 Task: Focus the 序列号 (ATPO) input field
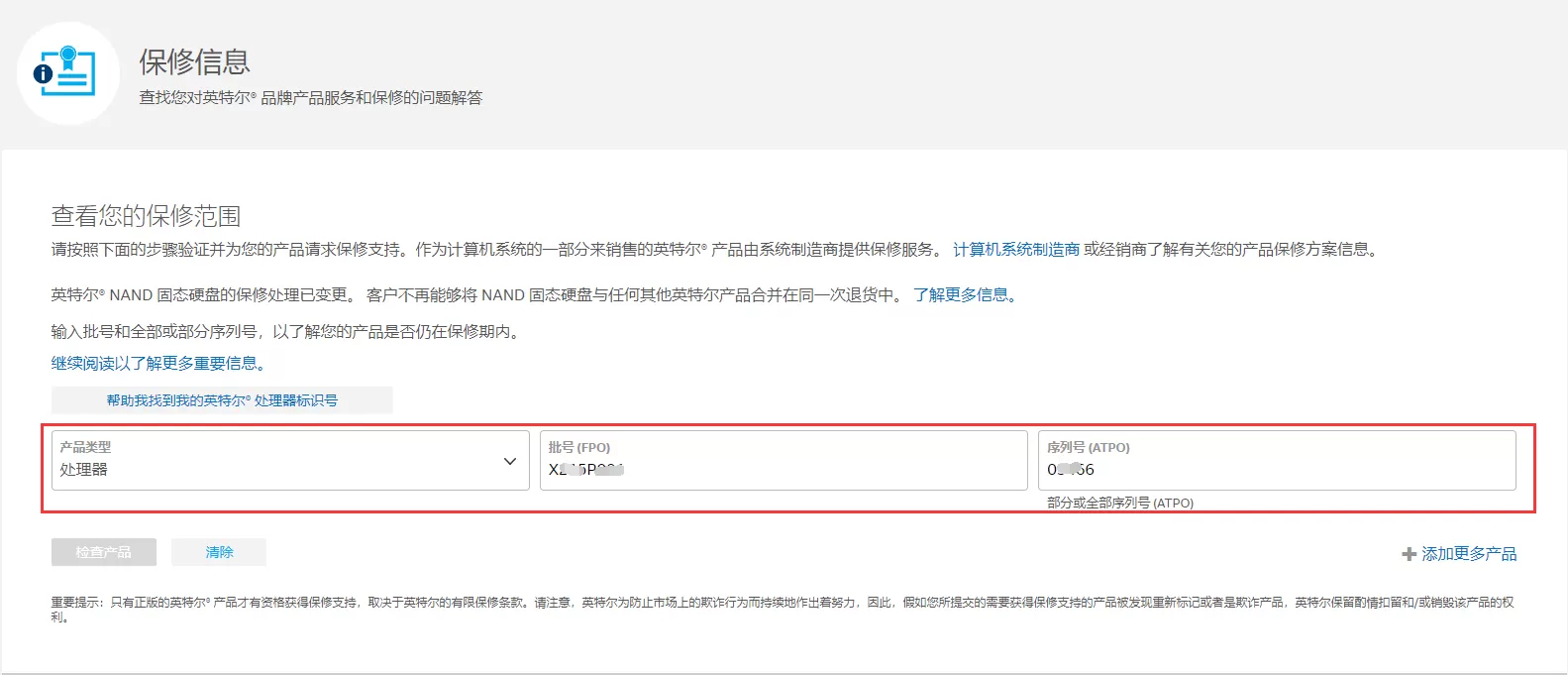pos(1277,460)
